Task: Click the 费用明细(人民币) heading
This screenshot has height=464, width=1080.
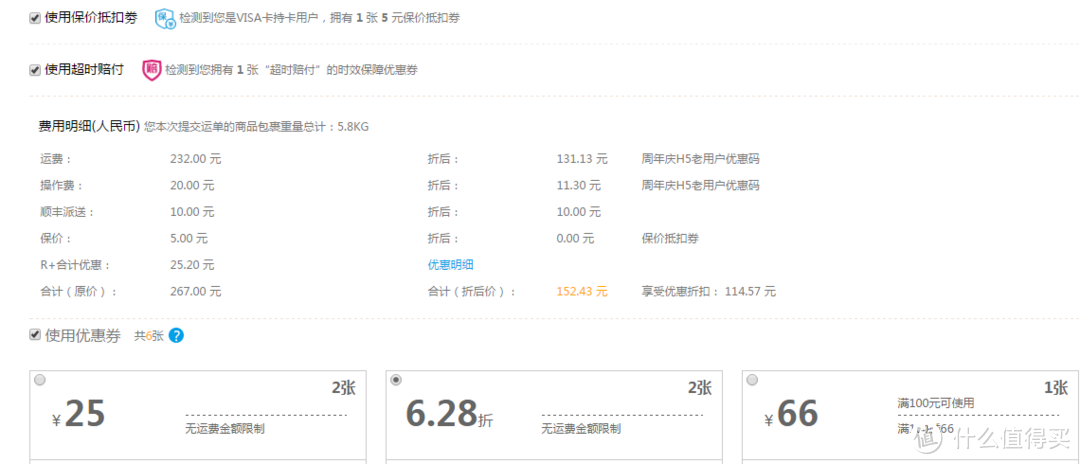Action: [90, 126]
